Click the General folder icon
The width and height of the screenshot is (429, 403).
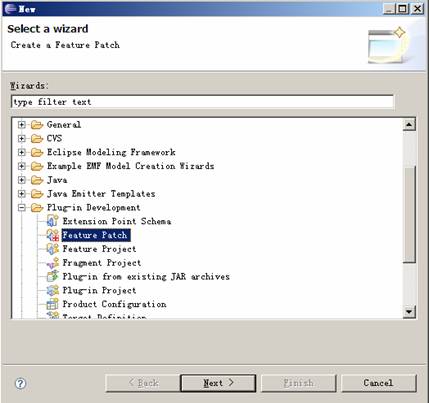coord(37,125)
